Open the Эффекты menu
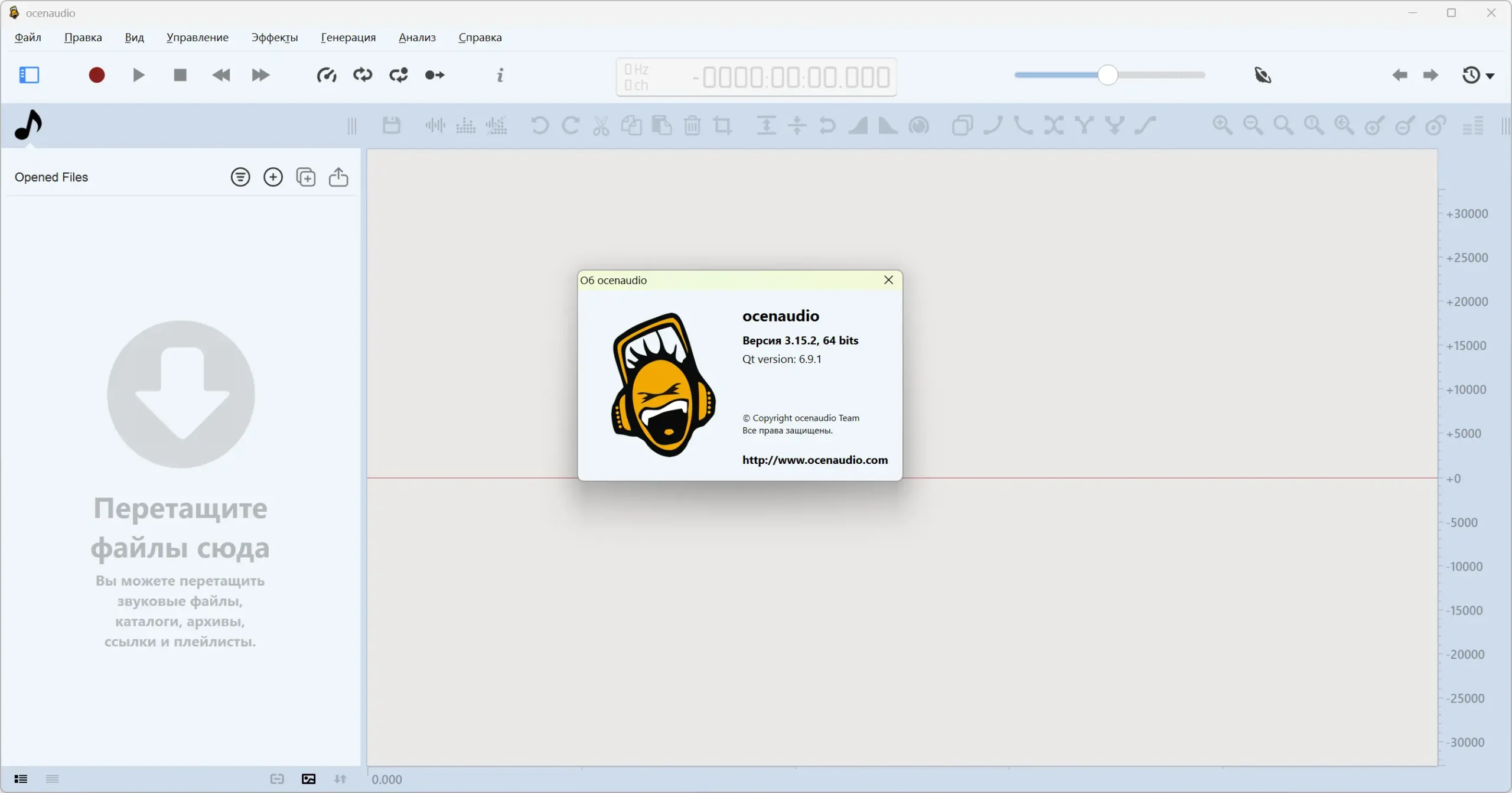 tap(274, 37)
